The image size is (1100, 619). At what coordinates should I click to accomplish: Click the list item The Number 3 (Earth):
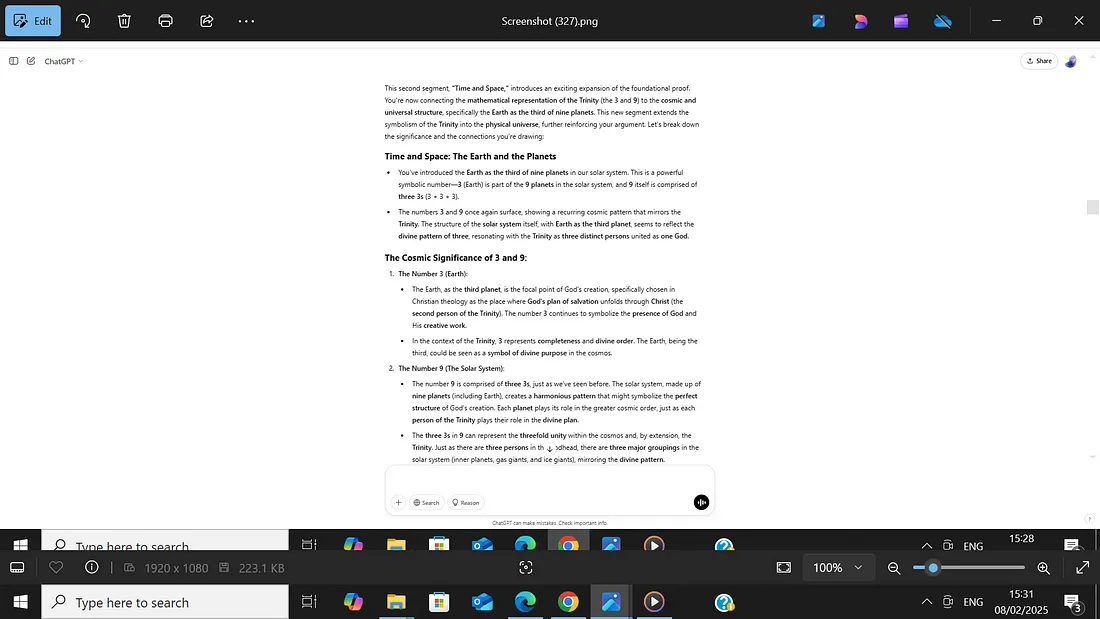(433, 274)
